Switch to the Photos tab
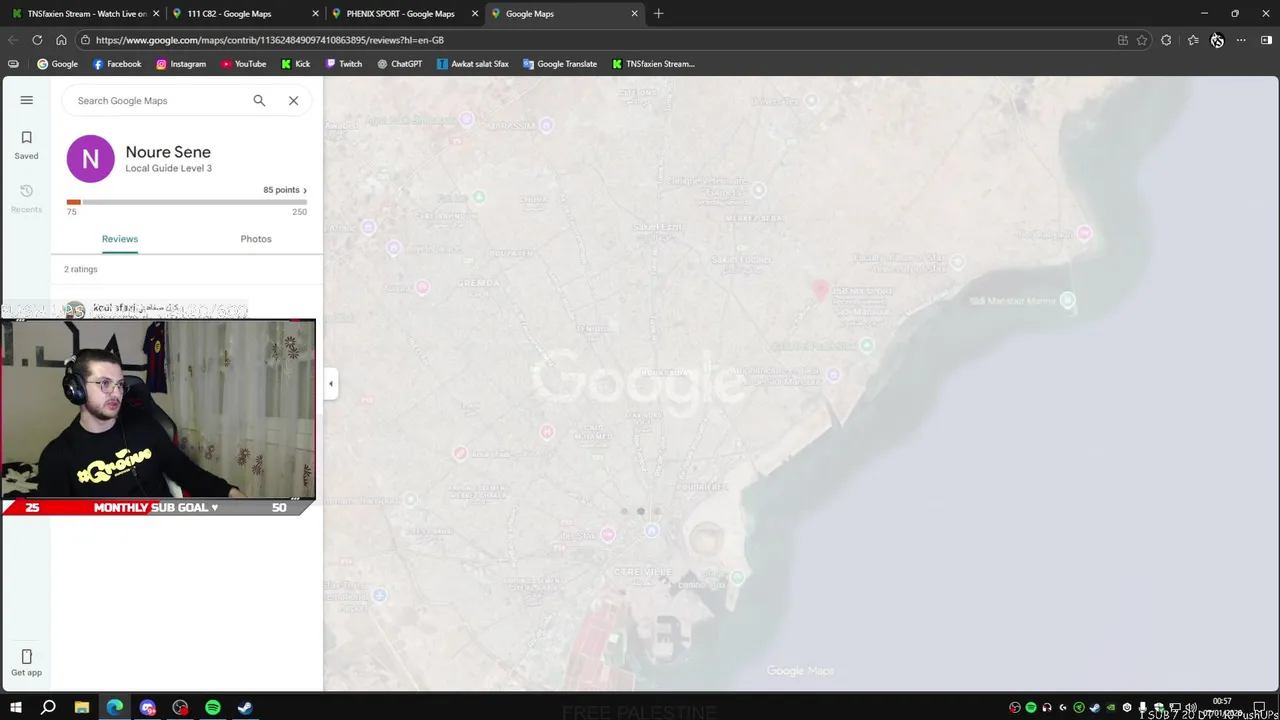 tap(256, 239)
